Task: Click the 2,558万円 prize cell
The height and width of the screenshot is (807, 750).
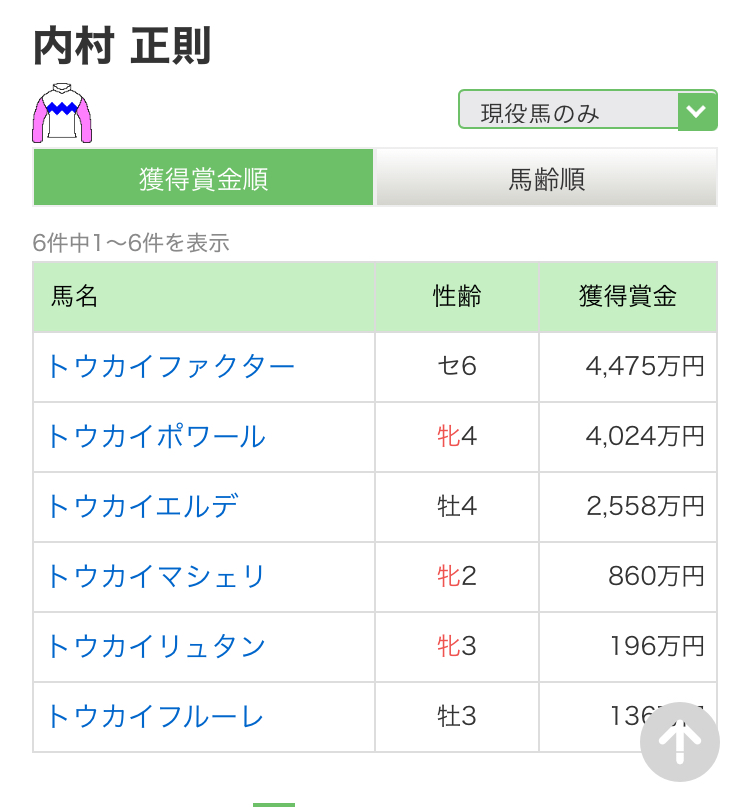Action: tap(645, 506)
